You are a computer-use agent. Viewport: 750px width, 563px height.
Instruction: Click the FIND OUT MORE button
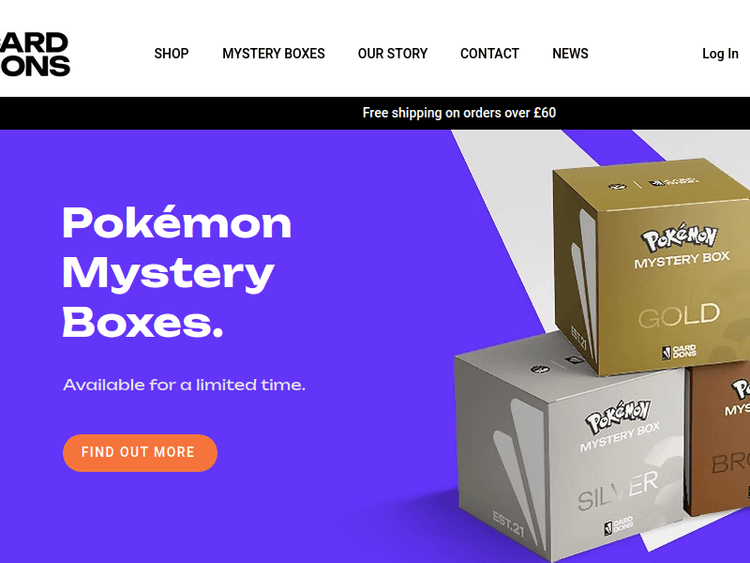[x=140, y=453]
